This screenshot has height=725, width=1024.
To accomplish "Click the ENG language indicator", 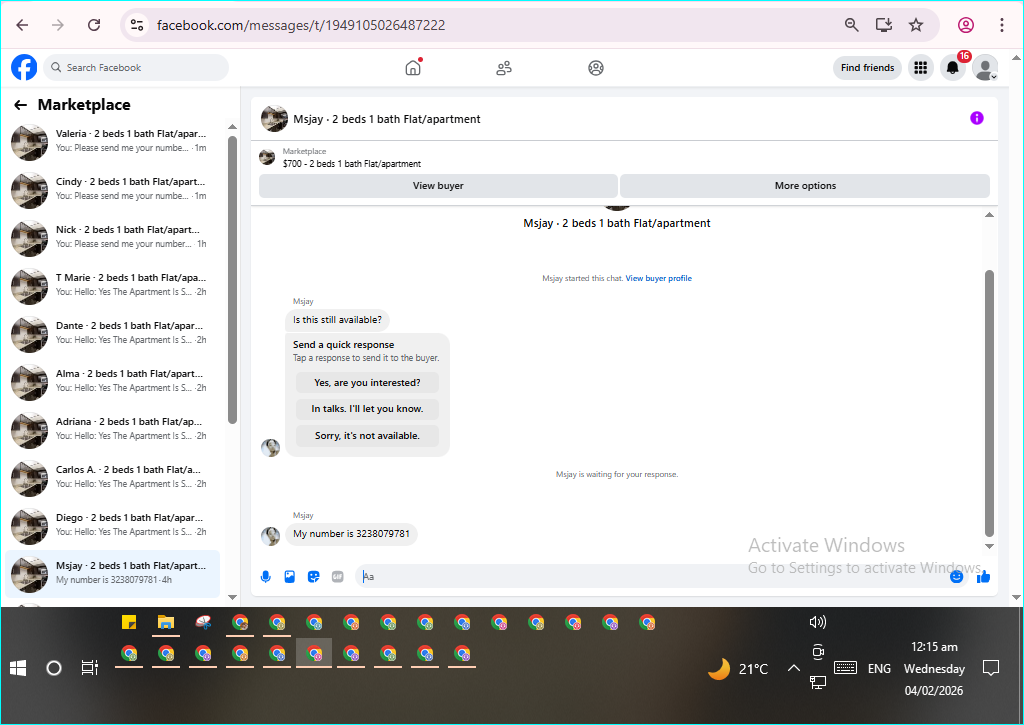I will click(x=879, y=669).
